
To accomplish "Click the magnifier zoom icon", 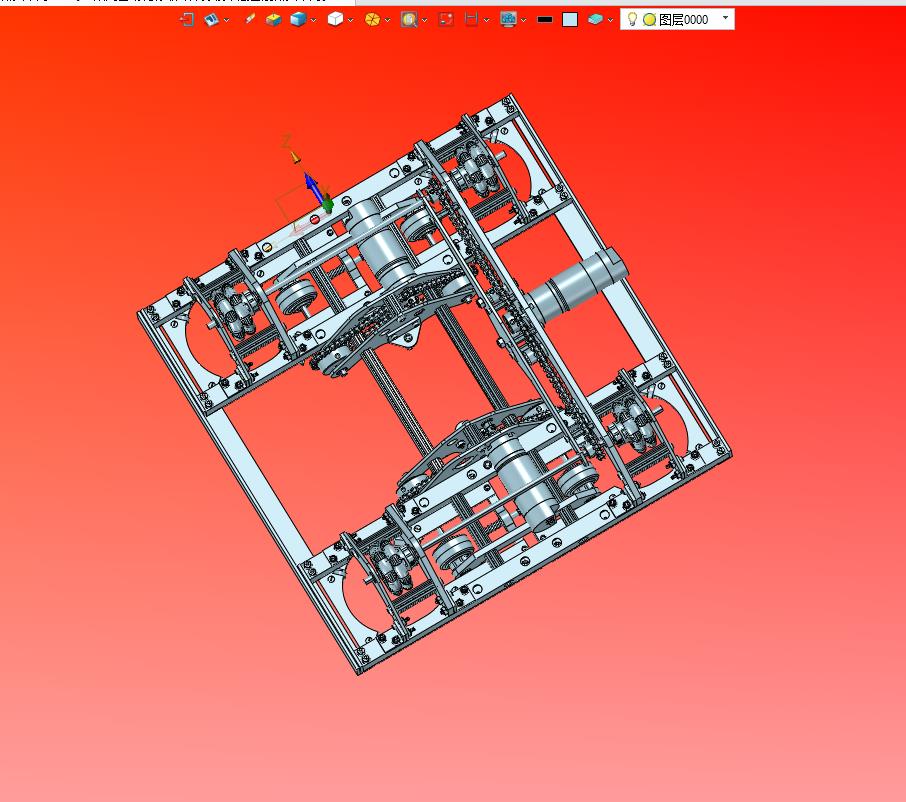I will point(409,20).
